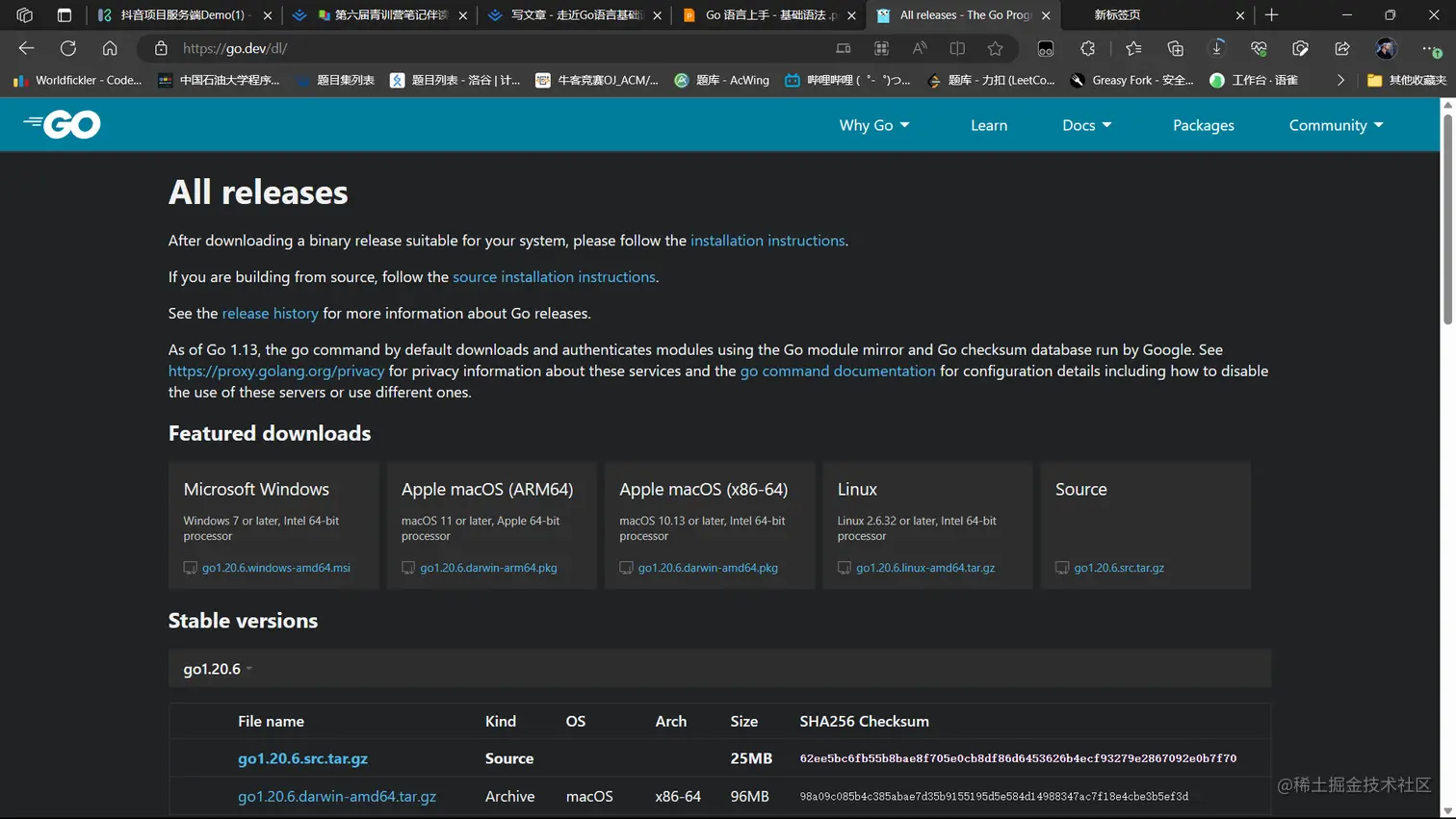The width and height of the screenshot is (1456, 819).
Task: Open the 题库 - AcWing bookmark
Action: (x=722, y=81)
